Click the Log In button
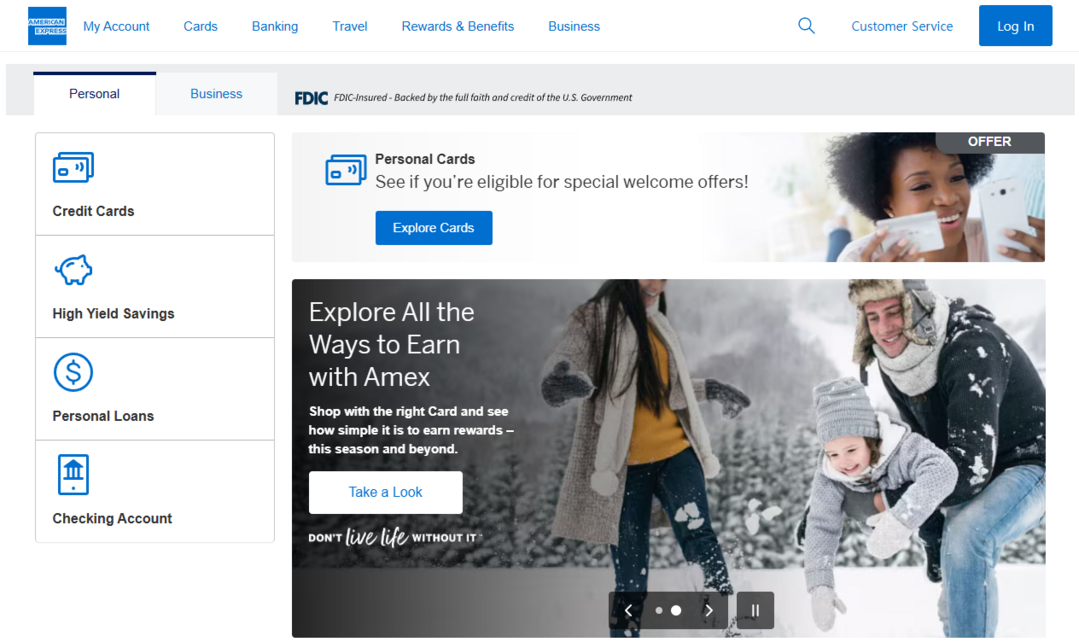This screenshot has height=642, width=1079. [1015, 26]
